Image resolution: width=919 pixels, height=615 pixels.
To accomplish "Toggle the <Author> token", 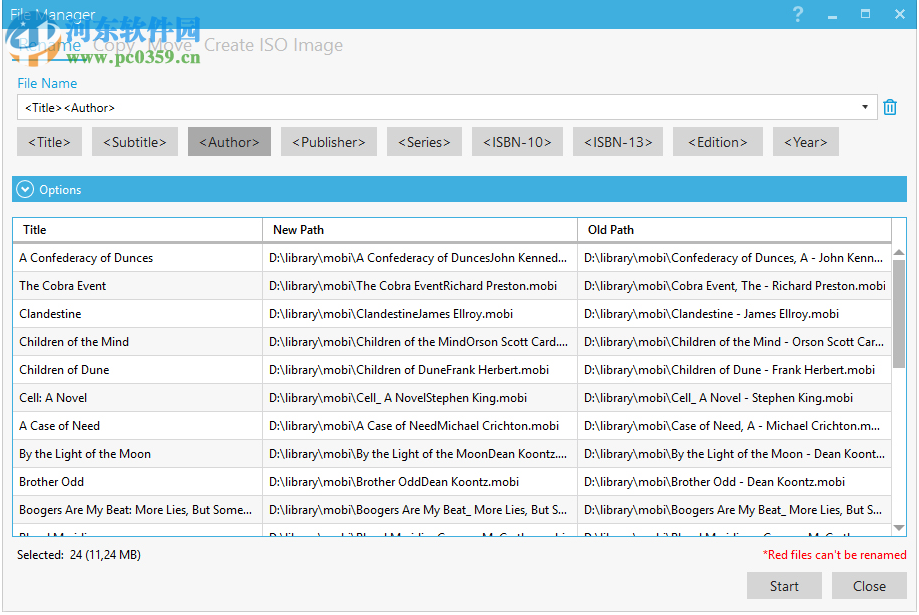I will pos(229,141).
